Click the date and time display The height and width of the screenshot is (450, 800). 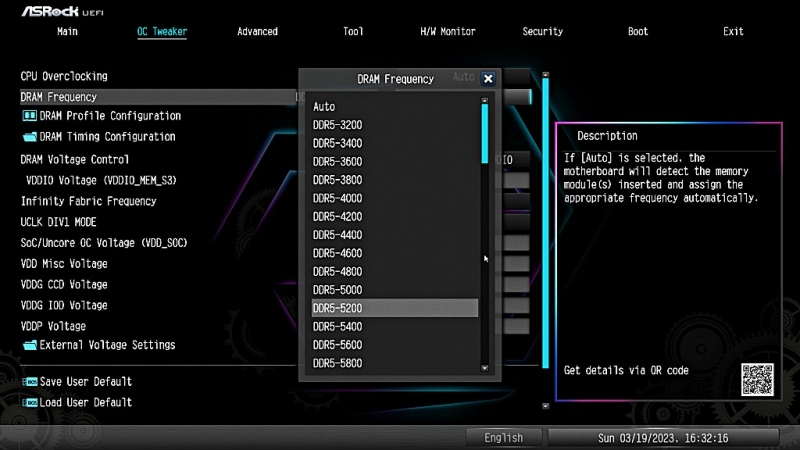click(664, 438)
